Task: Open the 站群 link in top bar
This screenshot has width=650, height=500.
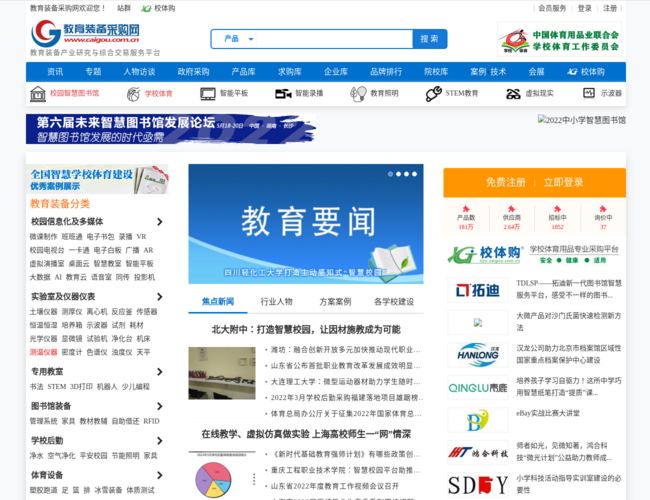Action: [124, 8]
